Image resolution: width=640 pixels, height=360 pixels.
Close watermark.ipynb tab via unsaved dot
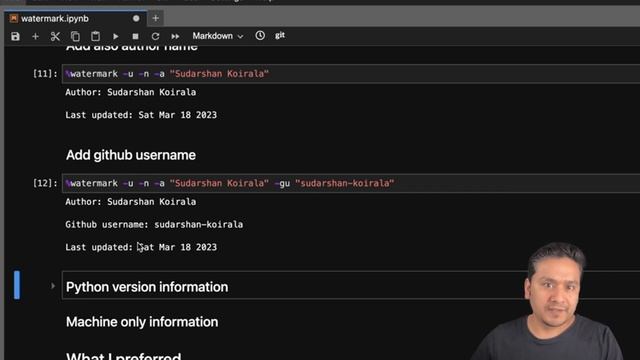[136, 18]
